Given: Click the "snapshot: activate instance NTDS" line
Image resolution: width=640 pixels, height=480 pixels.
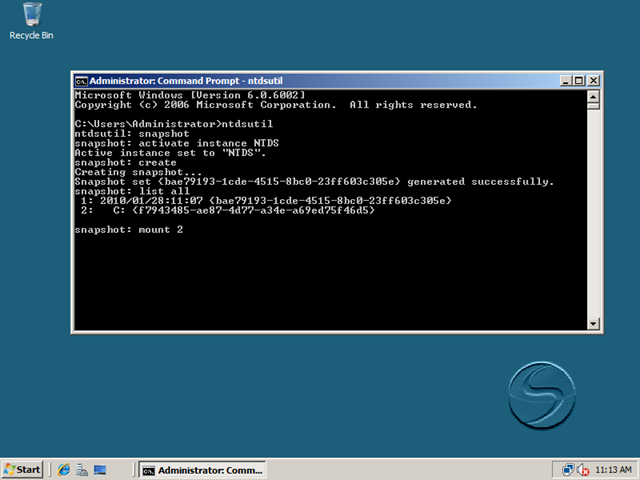Looking at the screenshot, I should click(x=177, y=143).
